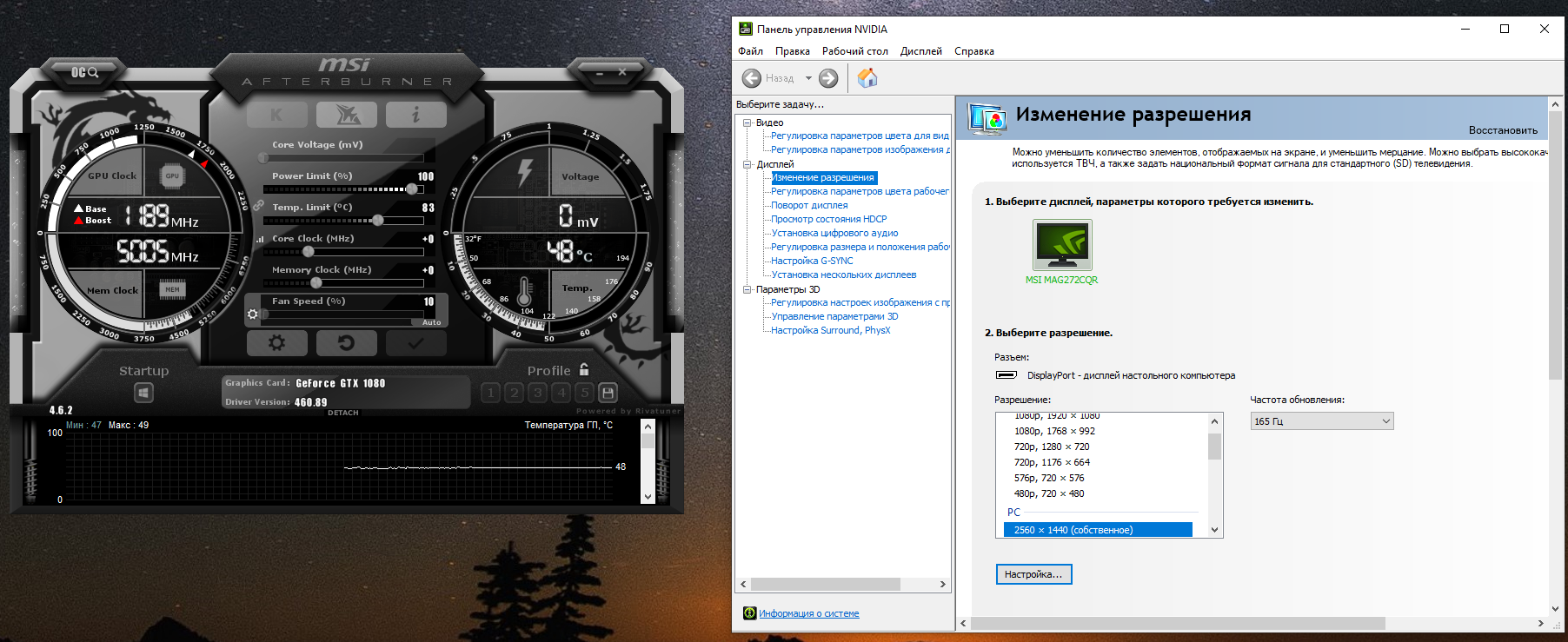Toggle the Windows Startup button in Afterburner
The image size is (1568, 642).
143,394
